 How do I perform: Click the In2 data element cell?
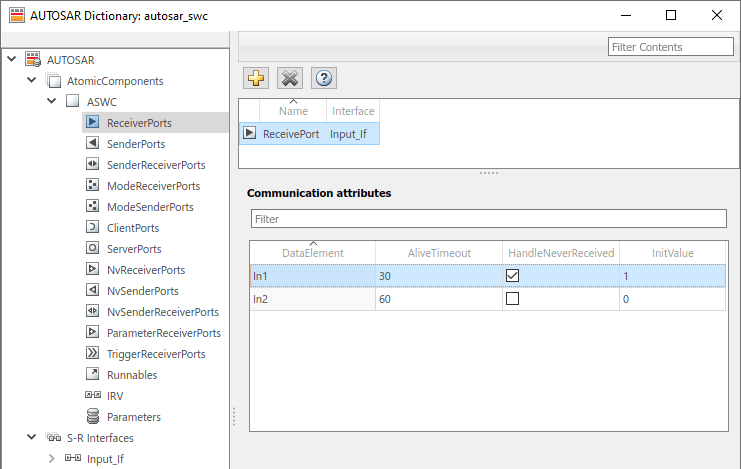(313, 299)
